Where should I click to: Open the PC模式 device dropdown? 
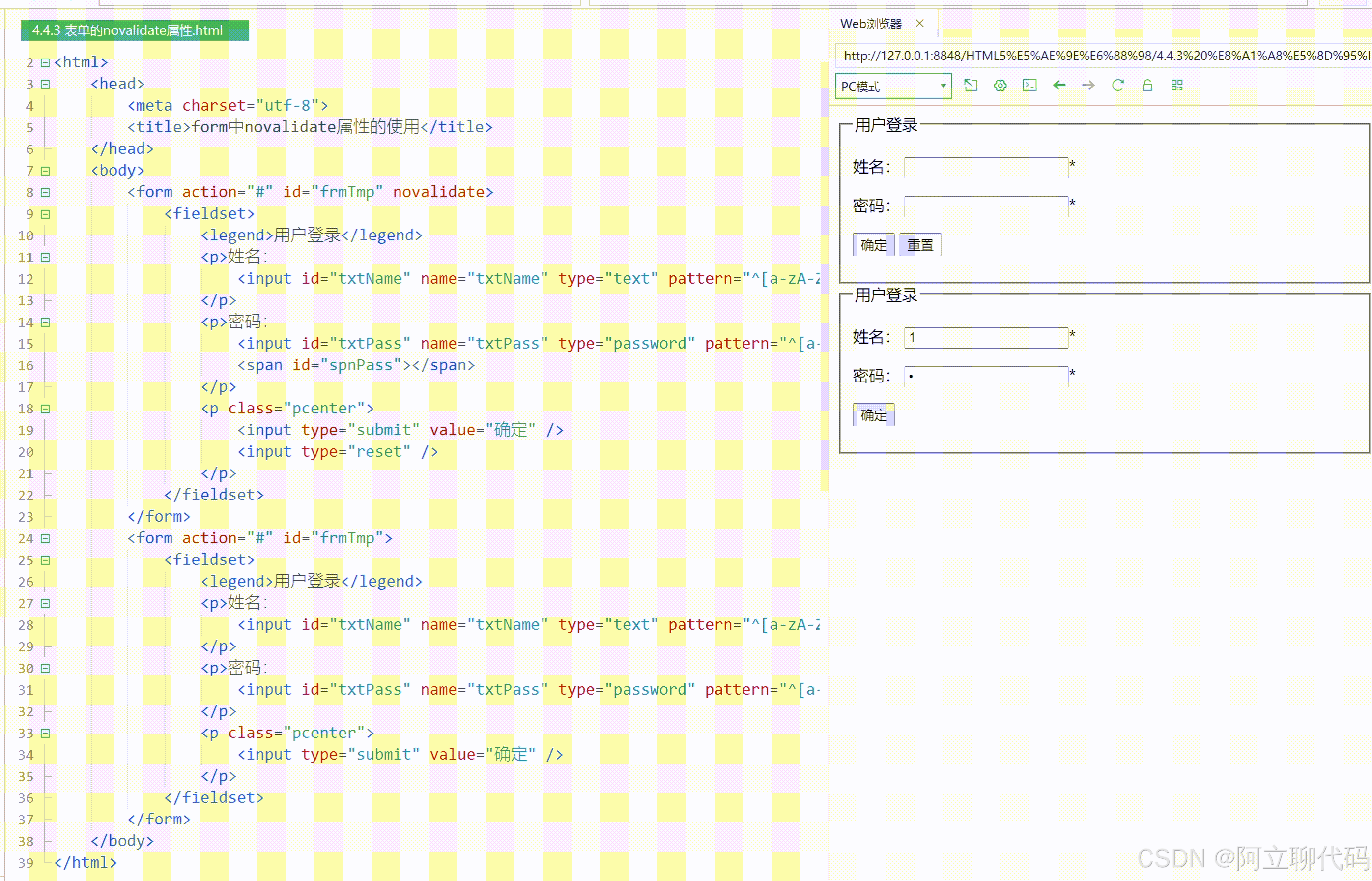pos(893,87)
